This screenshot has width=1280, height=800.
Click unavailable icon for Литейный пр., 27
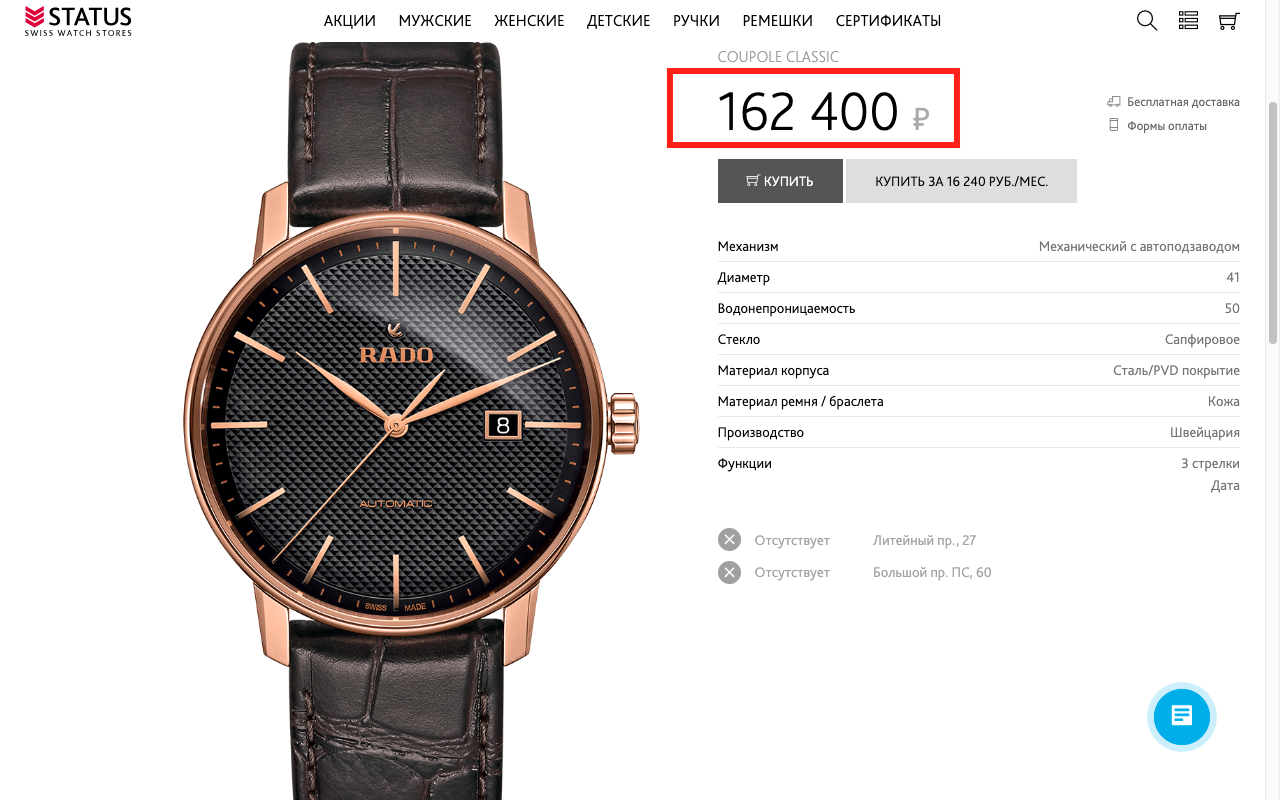(x=730, y=540)
